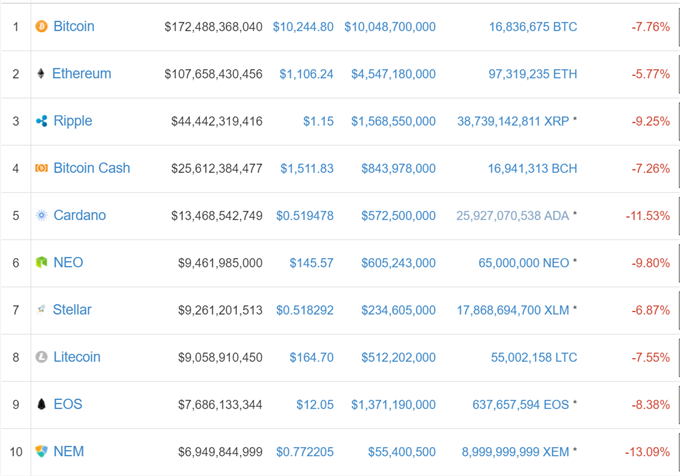Click supply 97,319,235 ETH
Image resolution: width=680 pixels, height=476 pixels.
coord(533,74)
